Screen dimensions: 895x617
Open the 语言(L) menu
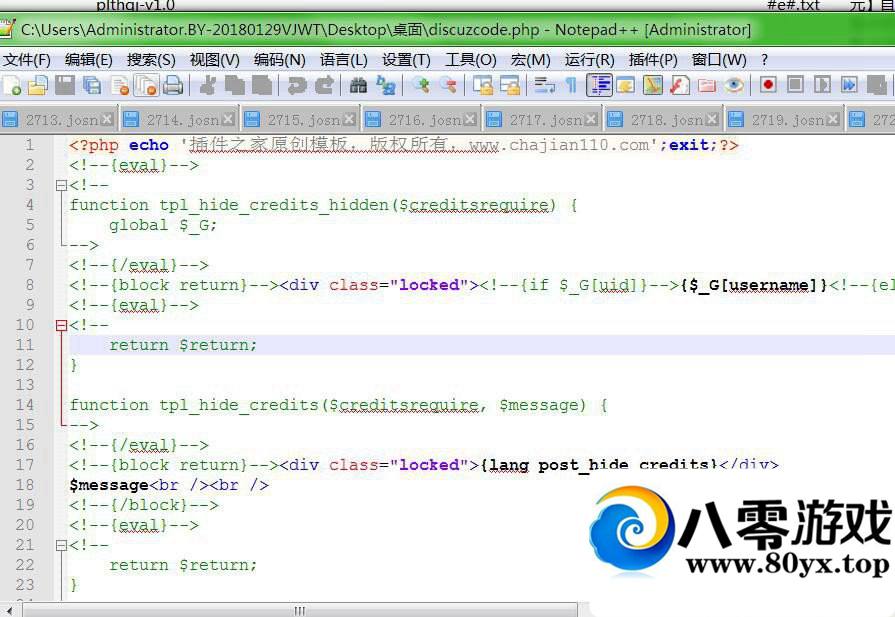pos(343,60)
